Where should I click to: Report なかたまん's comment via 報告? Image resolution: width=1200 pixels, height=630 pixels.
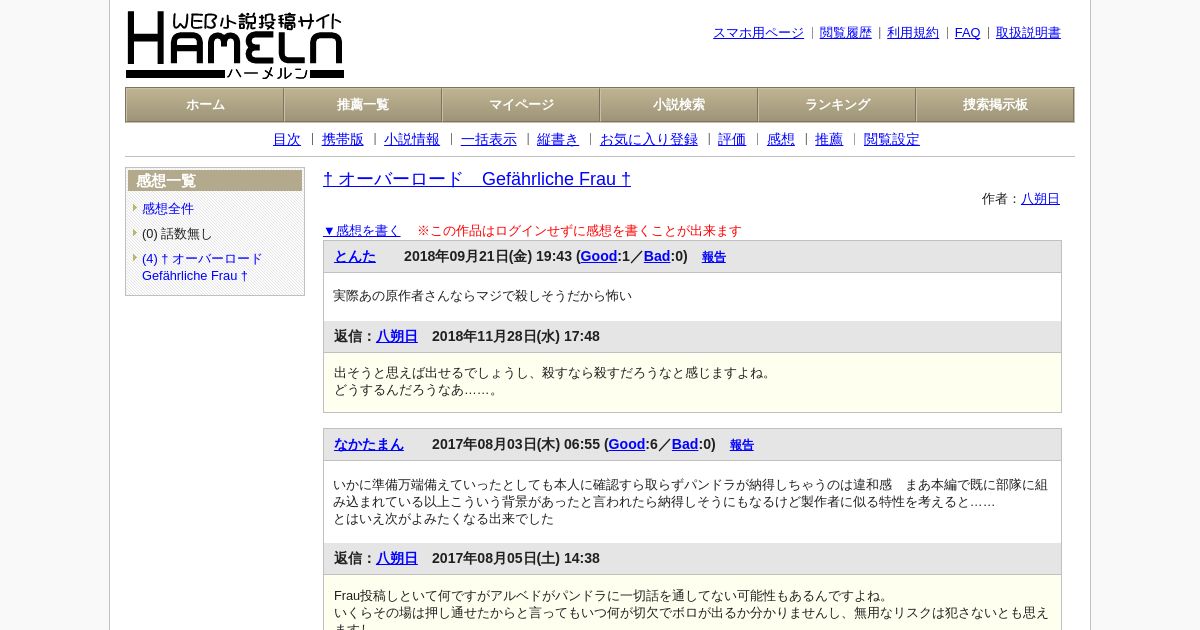tap(742, 445)
